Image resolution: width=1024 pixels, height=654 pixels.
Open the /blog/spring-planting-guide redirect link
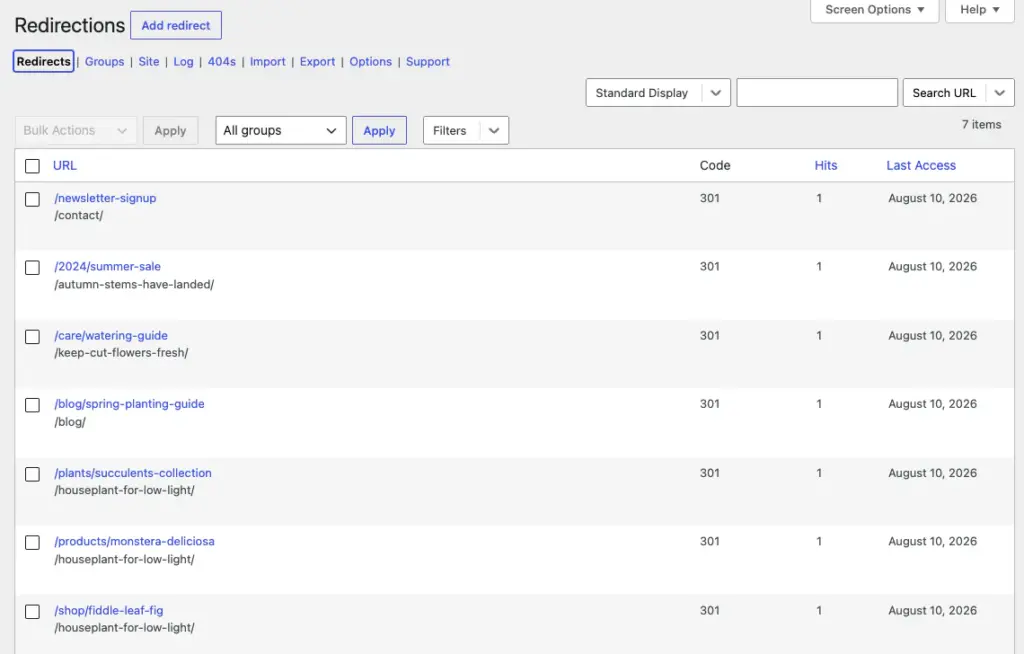tap(129, 404)
